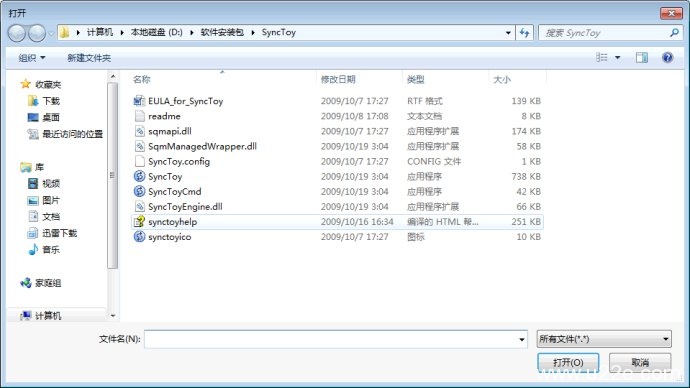The height and width of the screenshot is (388, 690).
Task: Sort by 修改日期 column header
Action: [338, 80]
